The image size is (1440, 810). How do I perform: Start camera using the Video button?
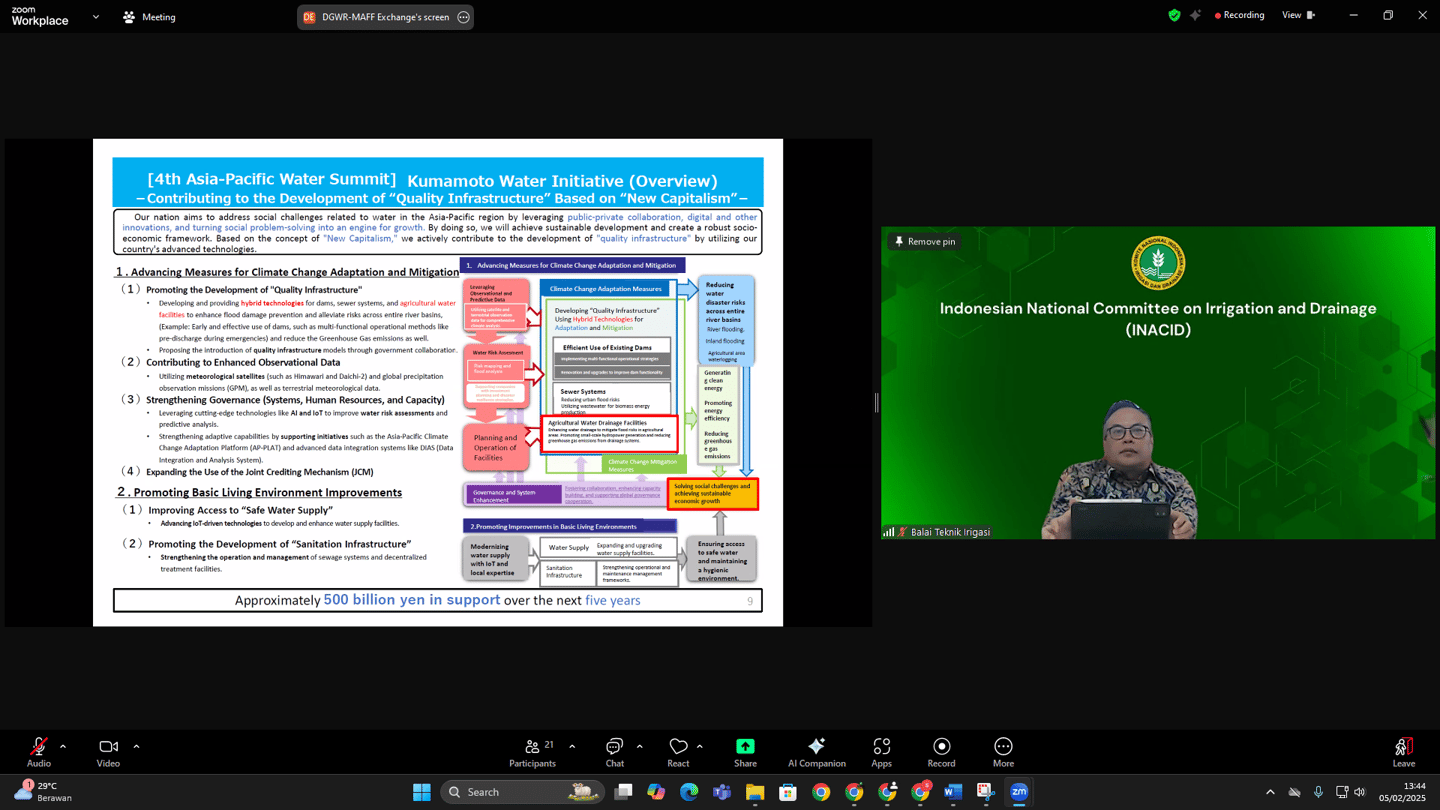[x=108, y=752]
